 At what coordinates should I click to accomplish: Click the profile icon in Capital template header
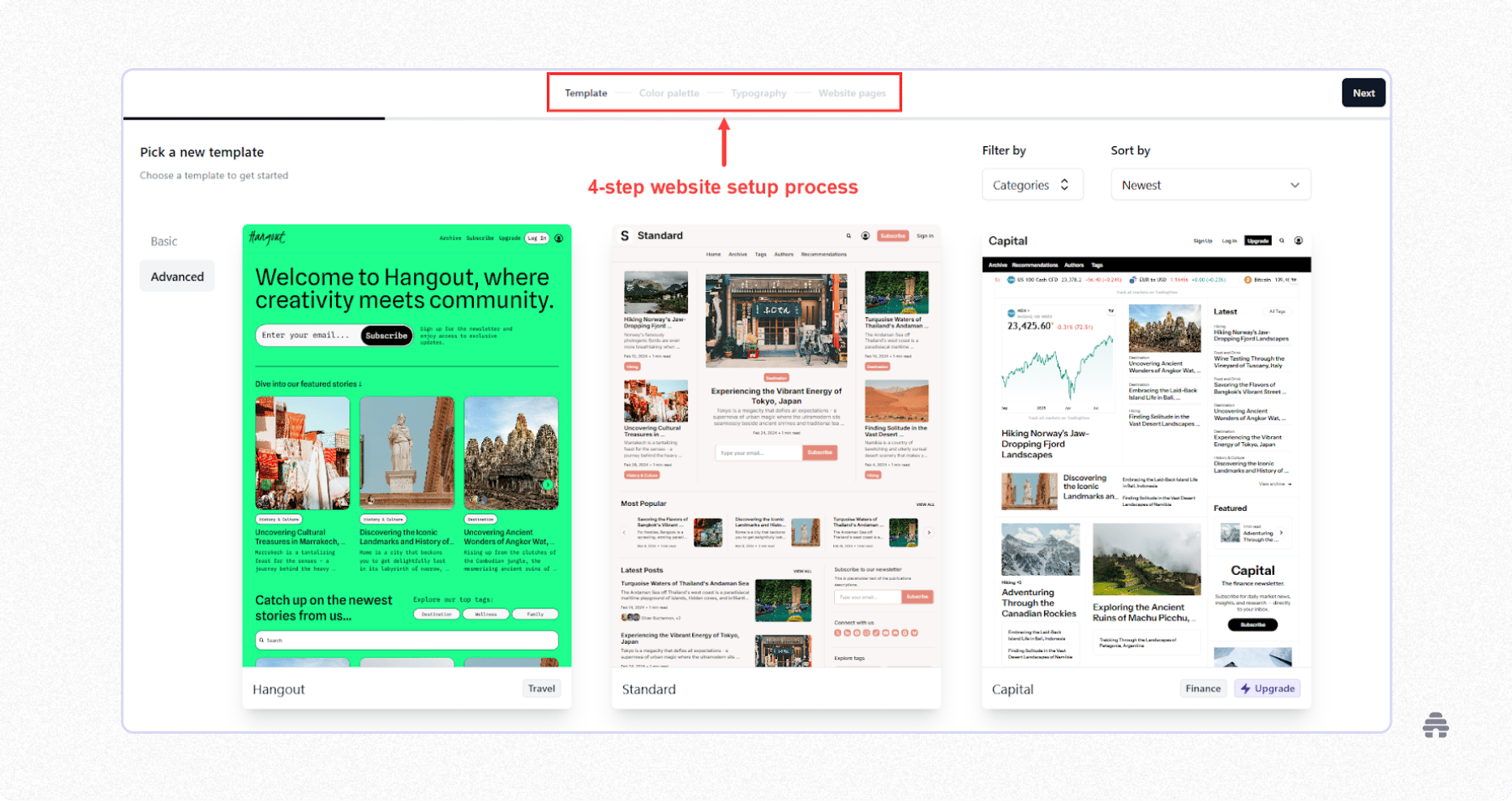click(1298, 241)
